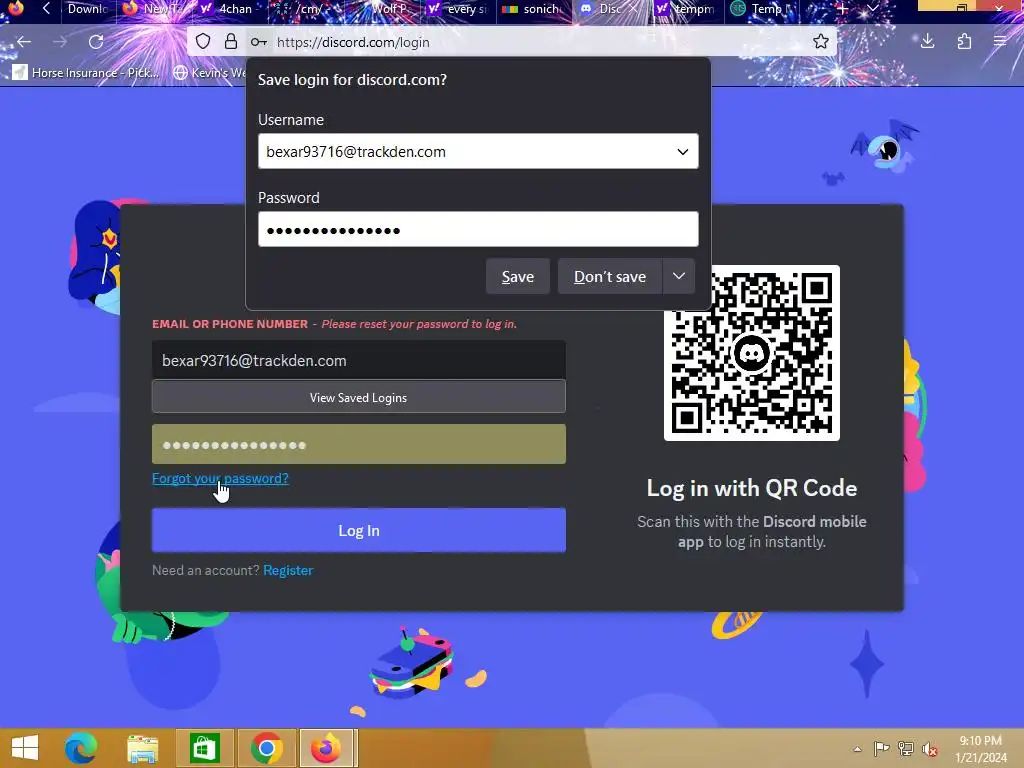1024x768 pixels.
Task: Click the Firefox taskbar icon
Action: (326, 748)
